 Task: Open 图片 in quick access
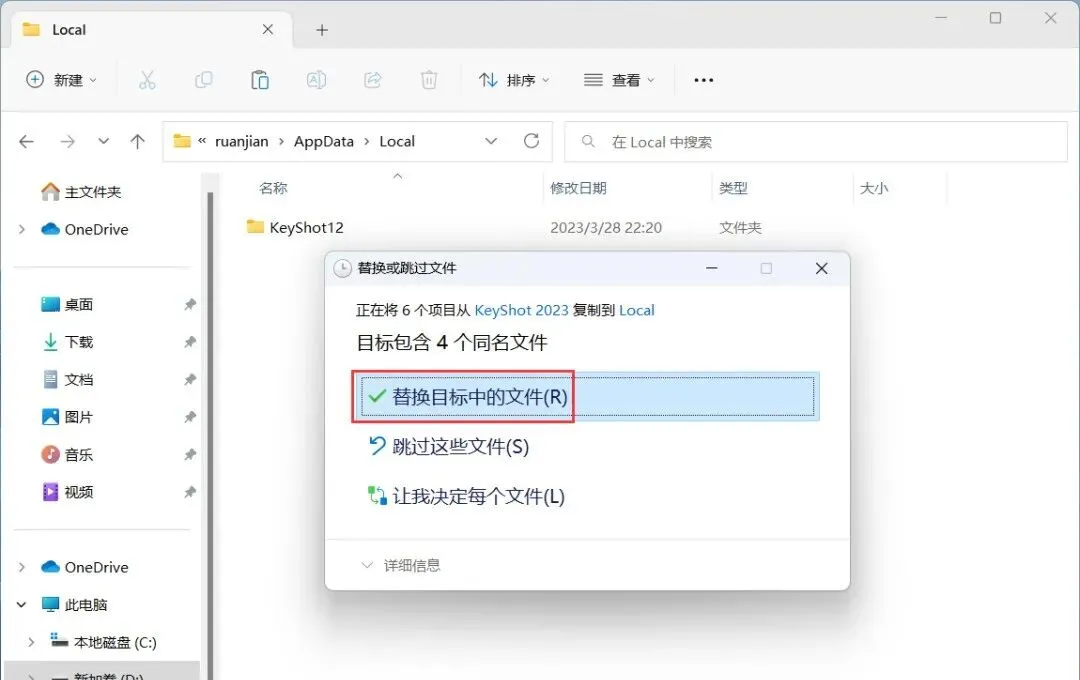pyautogui.click(x=68, y=417)
